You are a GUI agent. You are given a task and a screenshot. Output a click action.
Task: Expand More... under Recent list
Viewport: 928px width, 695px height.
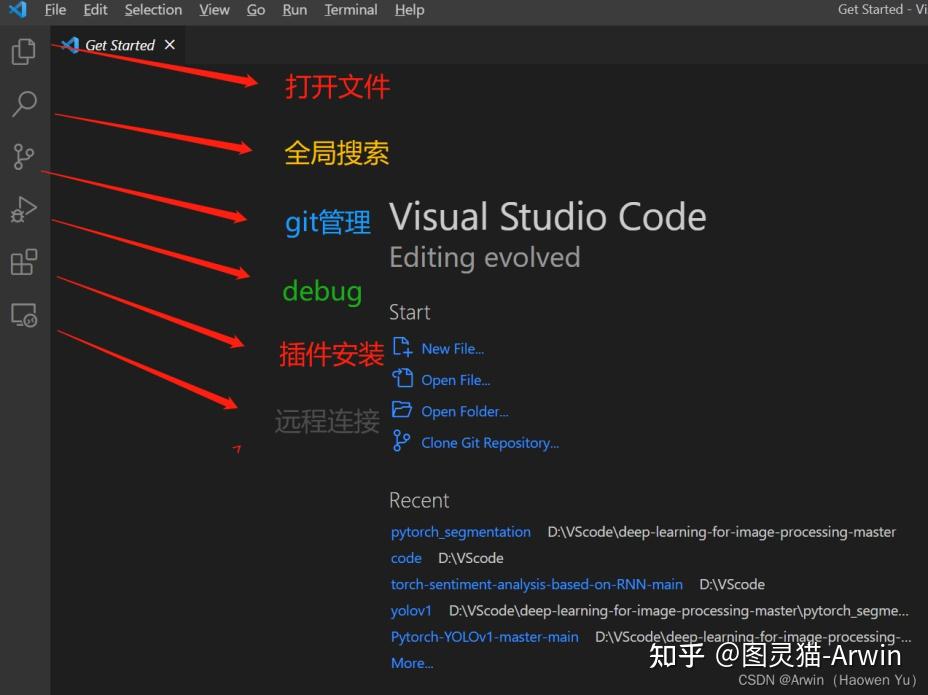coord(411,663)
